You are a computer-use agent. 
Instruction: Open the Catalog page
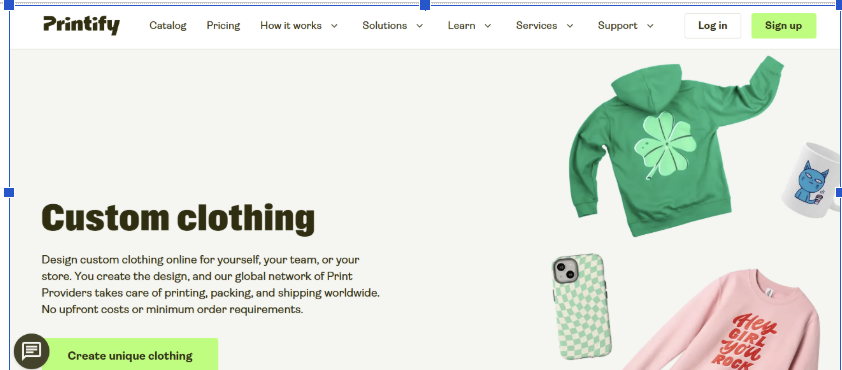point(168,26)
